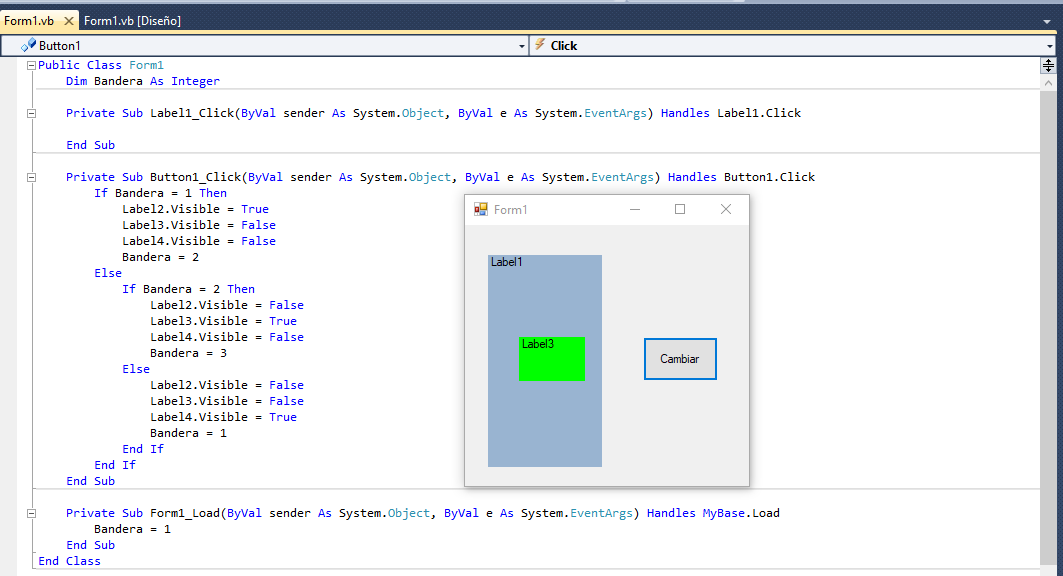The image size is (1063, 576).
Task: Open the Click event dropdown arrow
Action: (x=1049, y=46)
